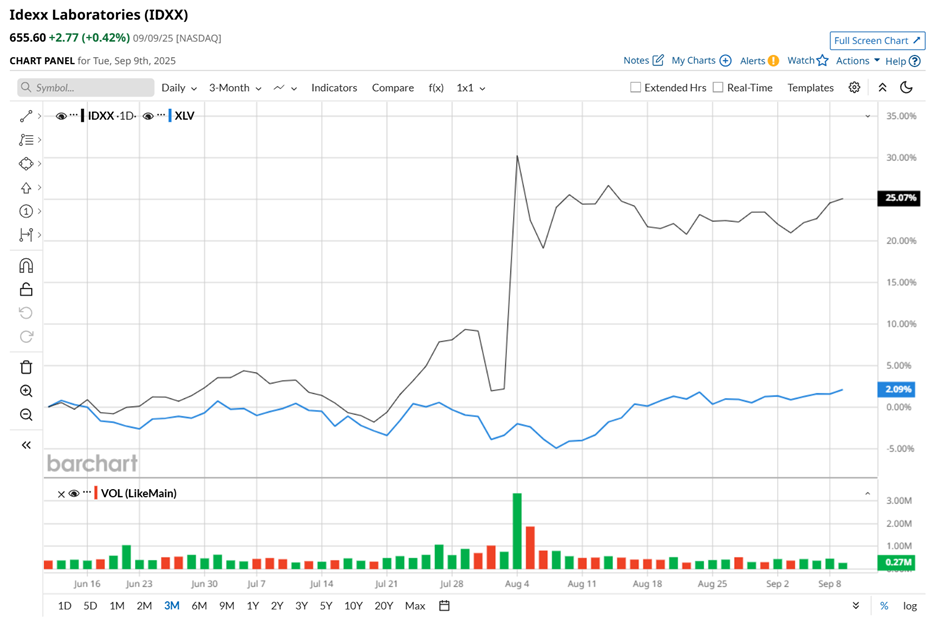Select the Max time range

(415, 605)
